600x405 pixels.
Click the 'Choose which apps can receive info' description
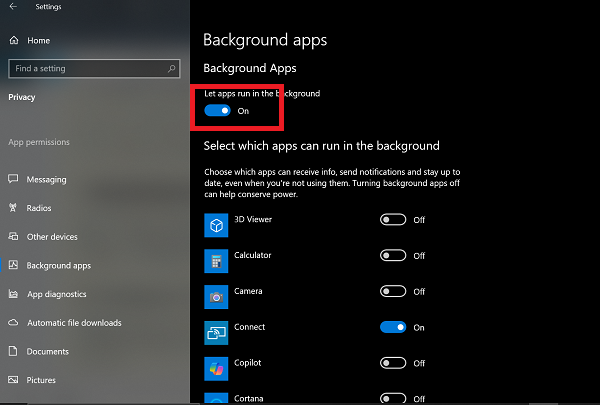click(x=332, y=183)
